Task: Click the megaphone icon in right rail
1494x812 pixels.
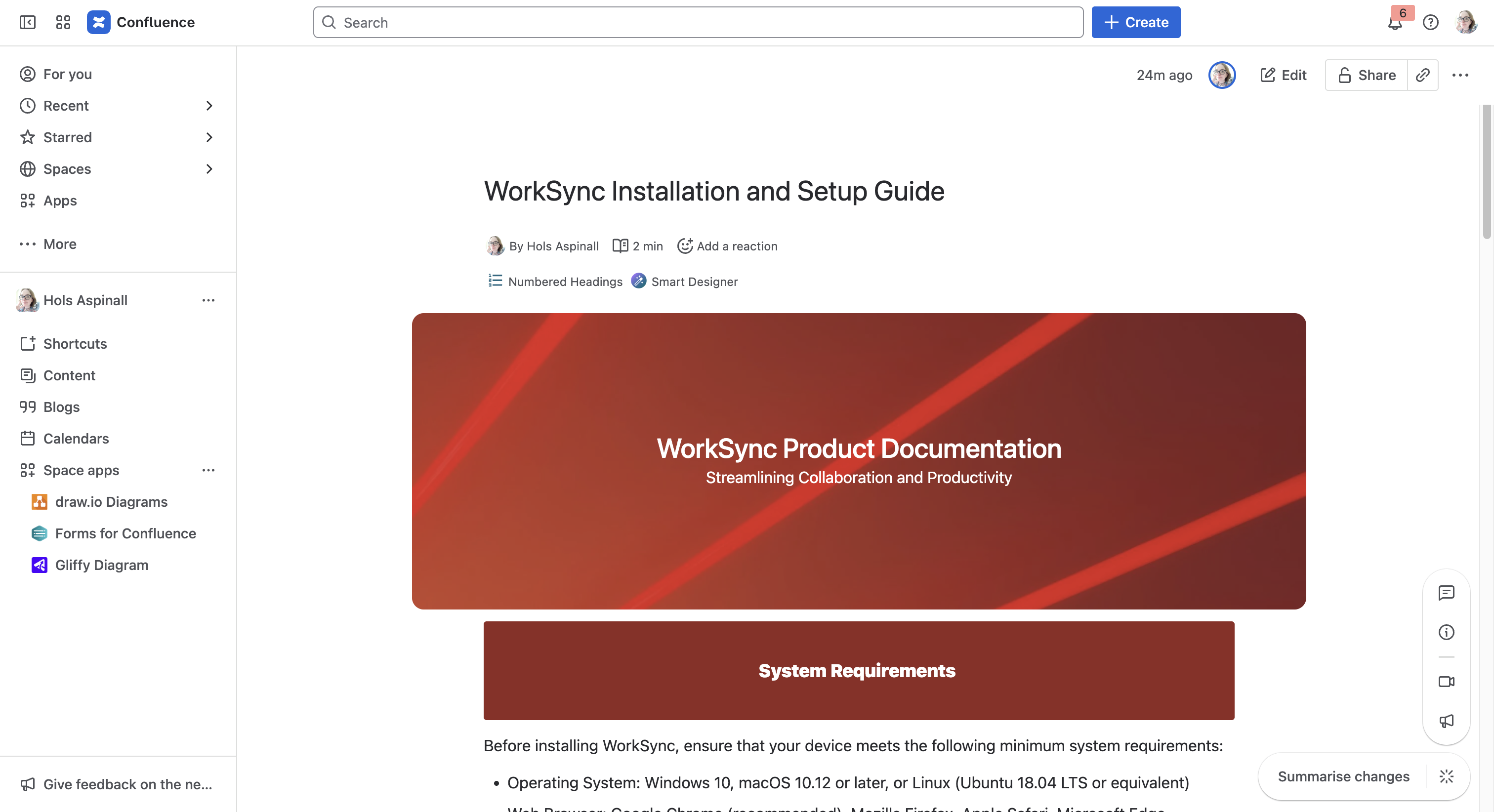Action: 1446,721
